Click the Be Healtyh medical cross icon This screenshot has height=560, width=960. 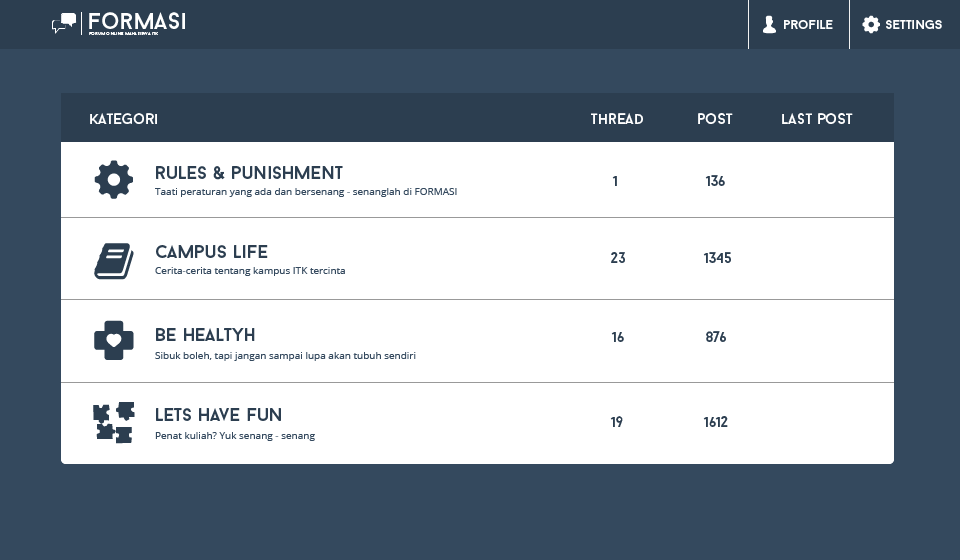(114, 340)
